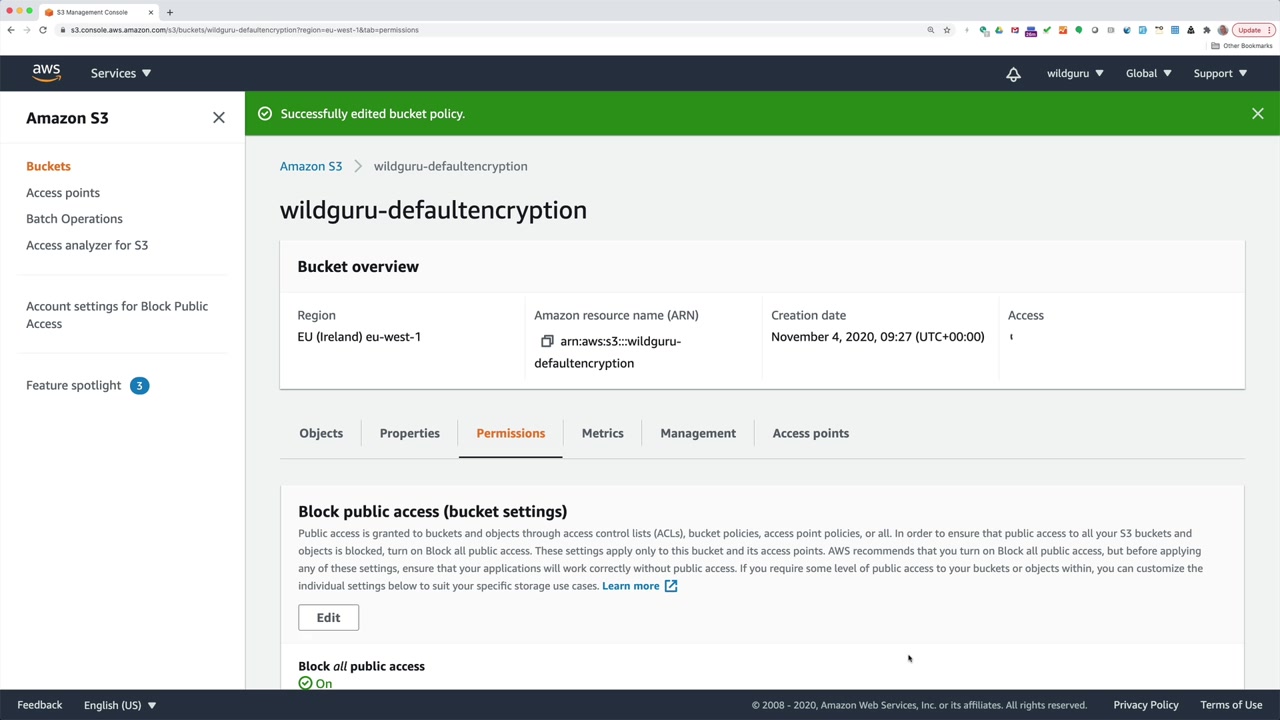Screen dimensions: 1280x720
Task: Click the Block all public access label
Action: [x=361, y=666]
